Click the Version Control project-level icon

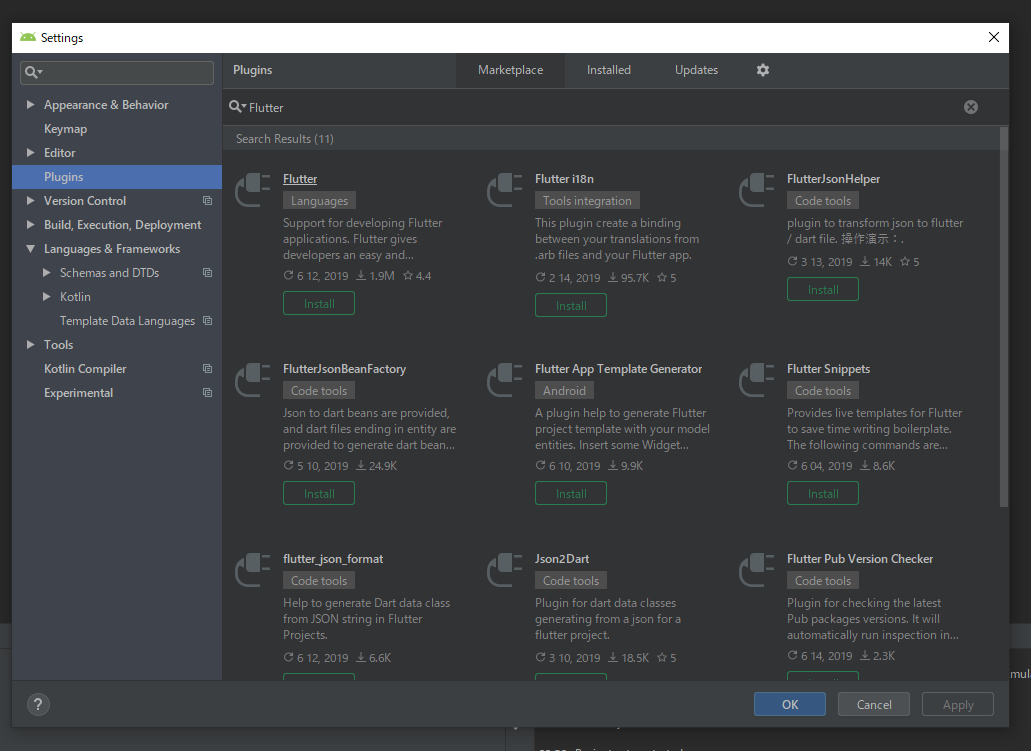click(207, 201)
